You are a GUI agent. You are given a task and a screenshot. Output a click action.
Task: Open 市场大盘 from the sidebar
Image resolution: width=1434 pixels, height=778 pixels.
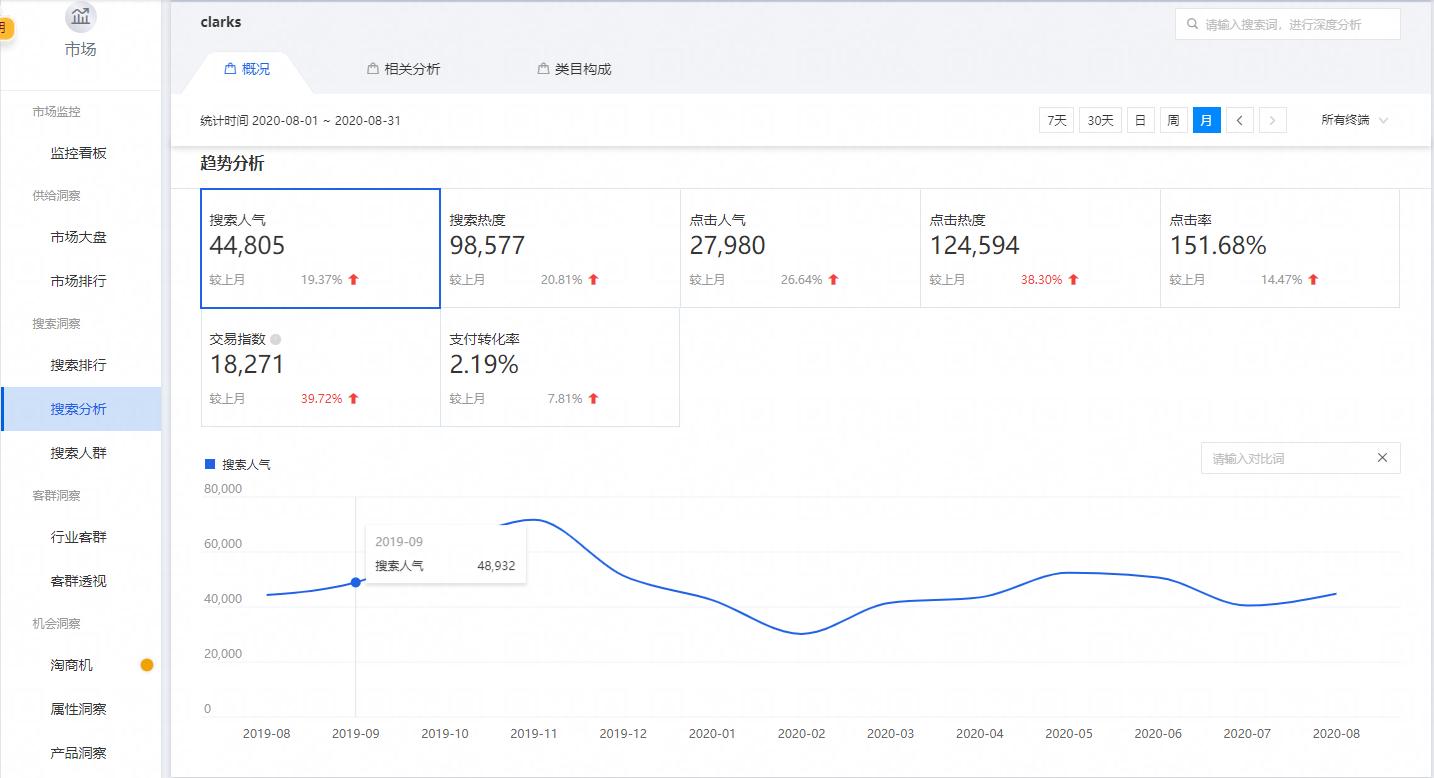pyautogui.click(x=78, y=237)
